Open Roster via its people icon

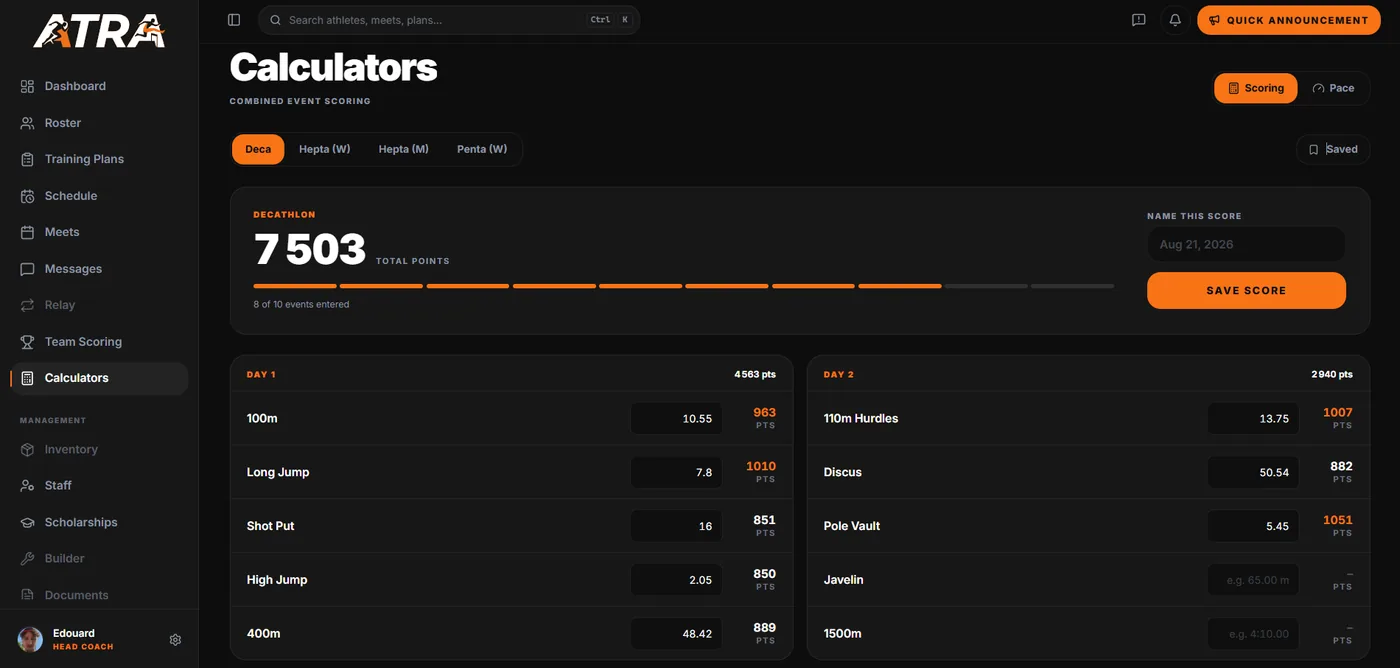click(x=27, y=123)
